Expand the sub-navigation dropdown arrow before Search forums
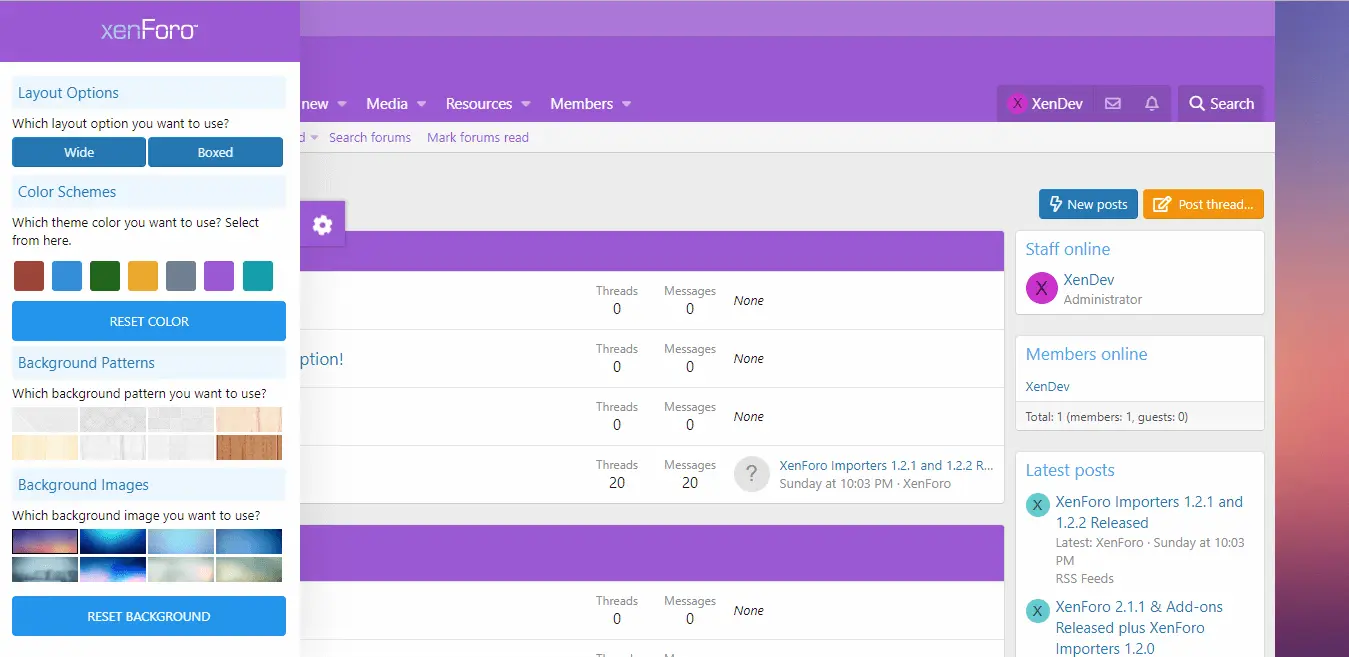1349x657 pixels. 314,137
